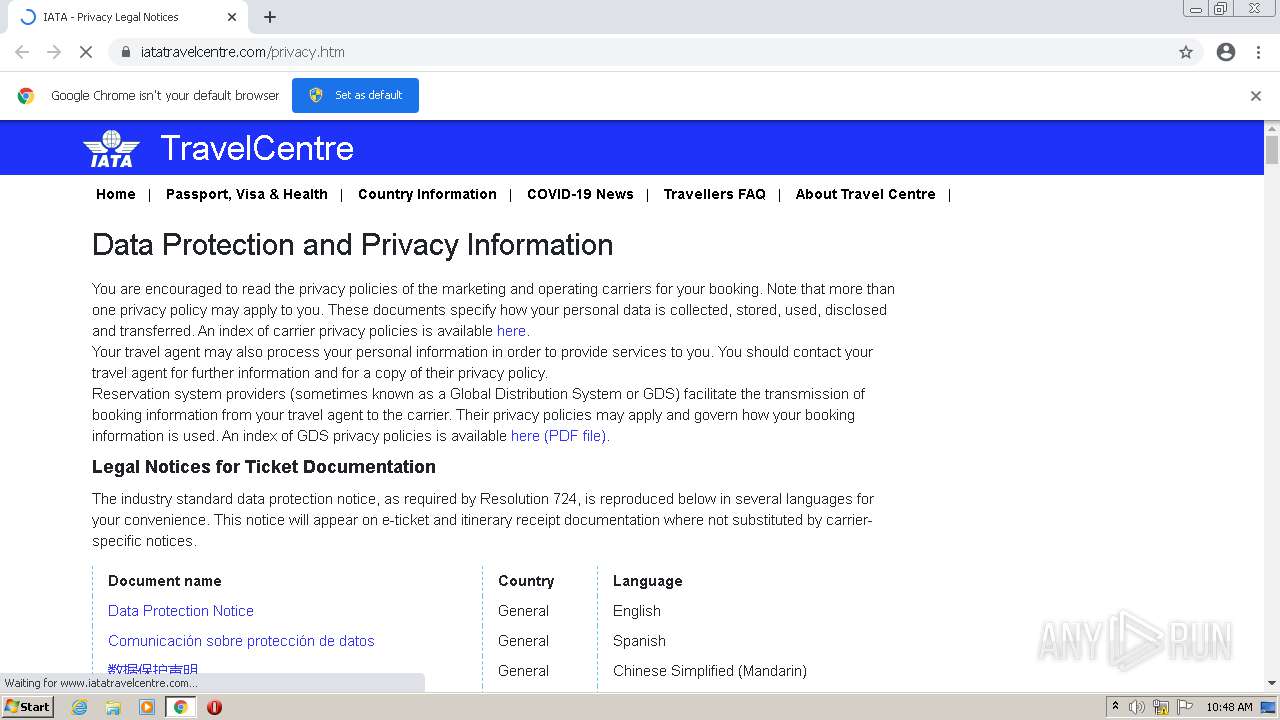Open carrier privacy policies index 'here' link
1280x720 pixels.
point(511,331)
